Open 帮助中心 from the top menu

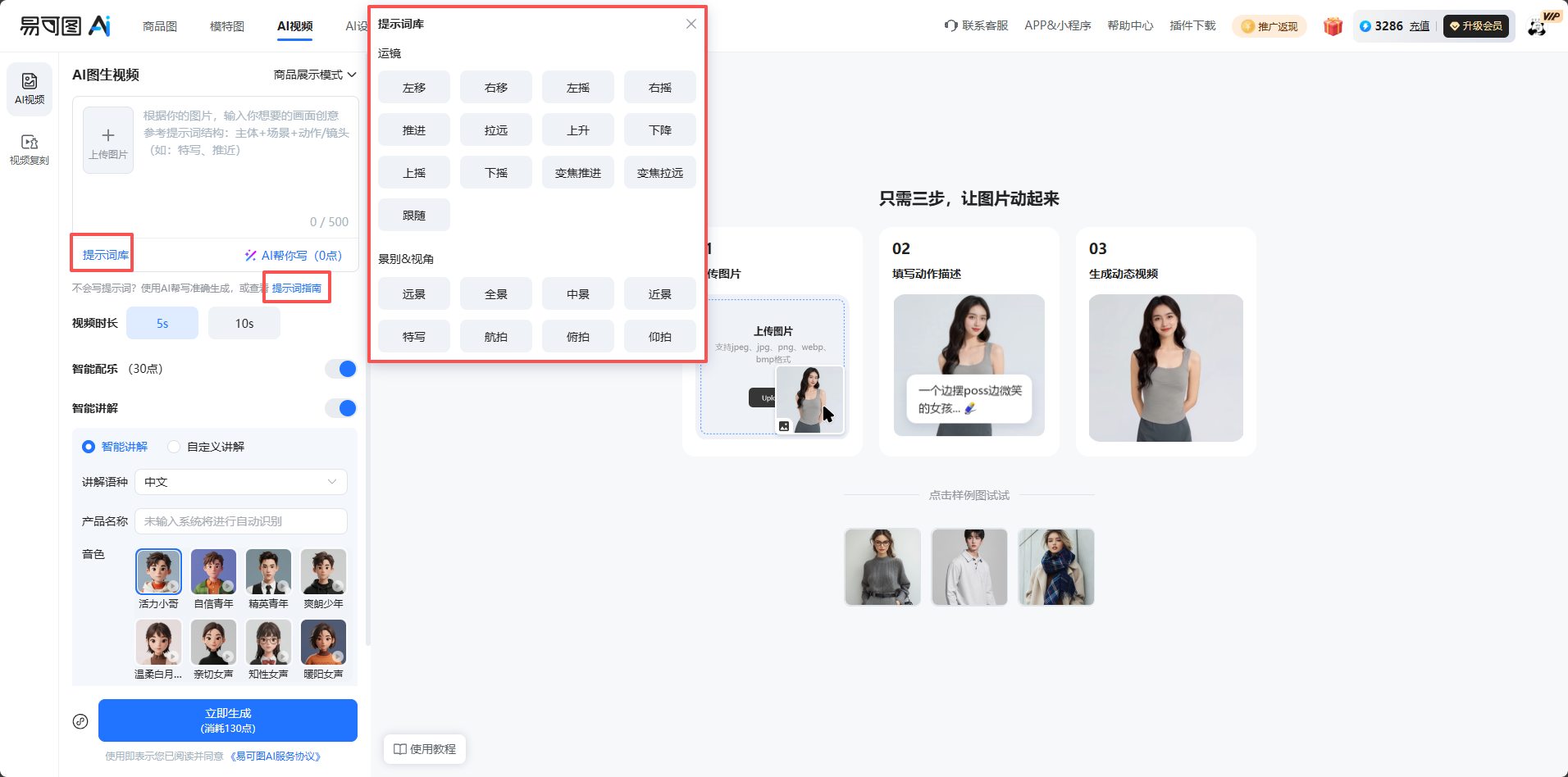[x=1129, y=25]
